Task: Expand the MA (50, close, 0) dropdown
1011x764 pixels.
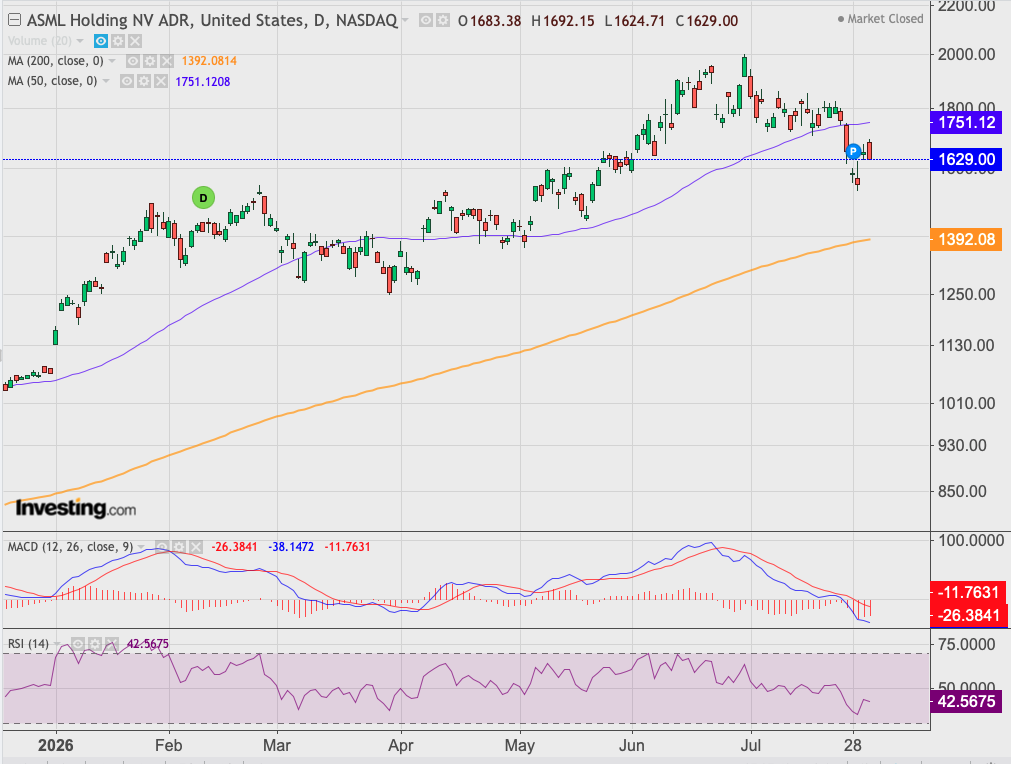Action: click(106, 81)
